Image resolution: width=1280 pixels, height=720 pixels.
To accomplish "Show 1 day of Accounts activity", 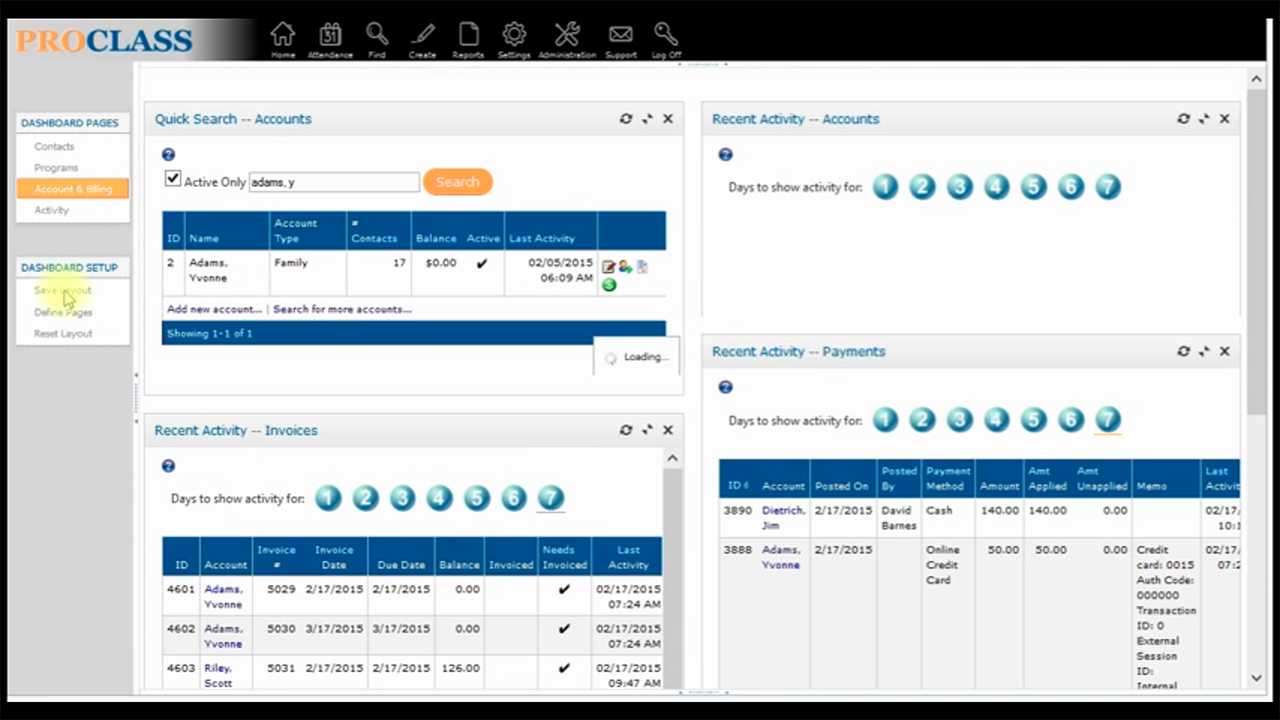I will pyautogui.click(x=885, y=187).
